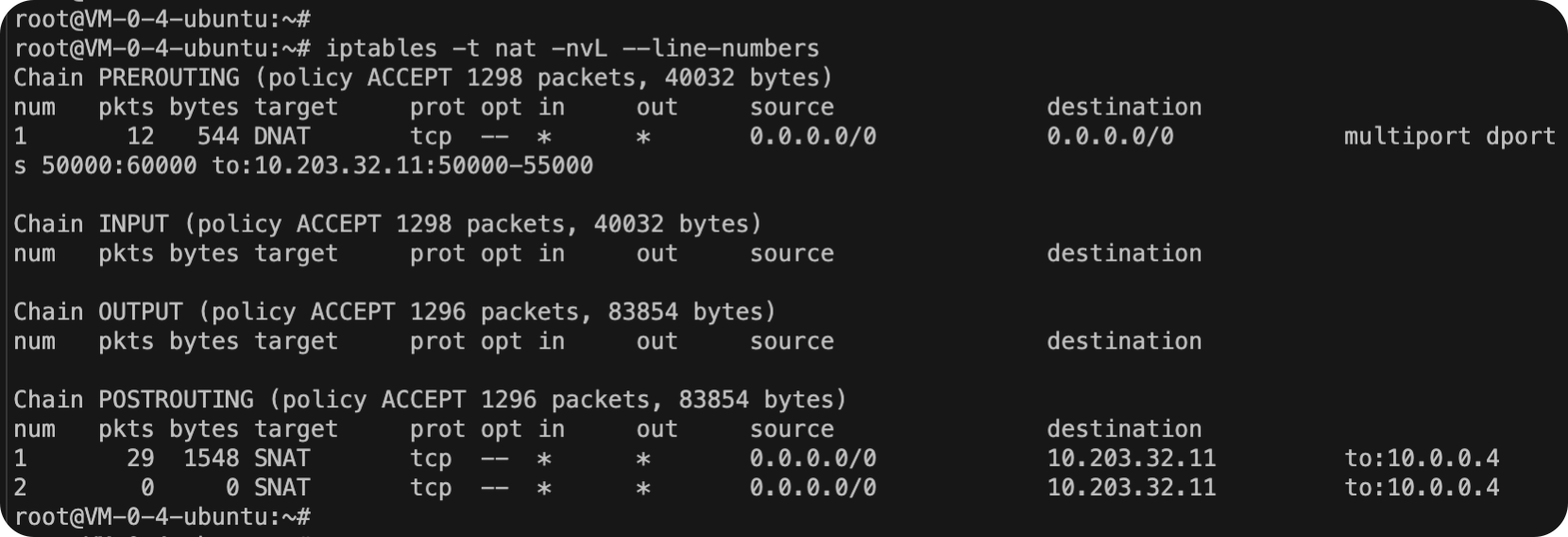Image resolution: width=1568 pixels, height=537 pixels.
Task: Click the multiport dport text
Action: tap(1449, 136)
